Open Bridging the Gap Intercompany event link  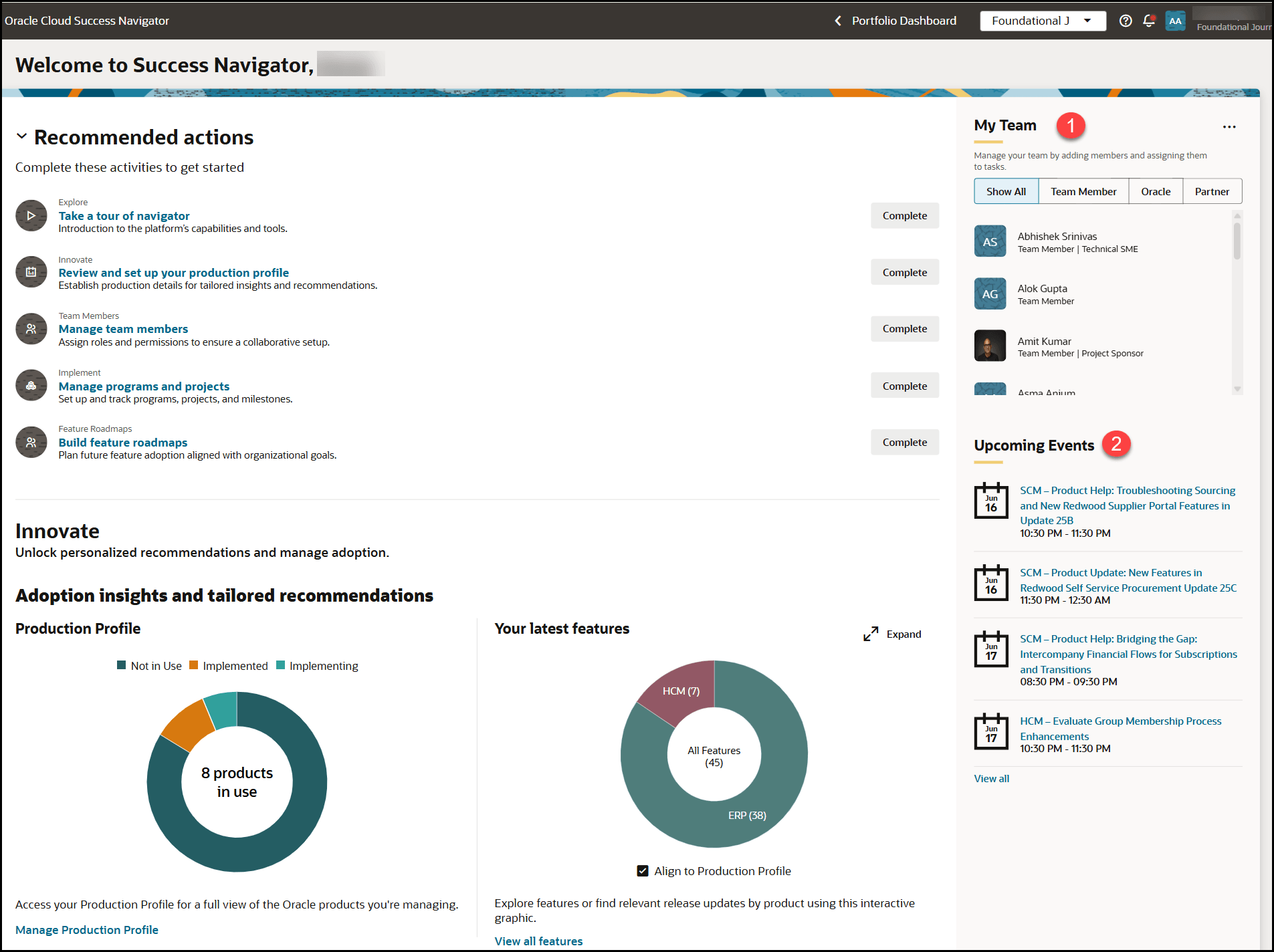tap(1128, 654)
